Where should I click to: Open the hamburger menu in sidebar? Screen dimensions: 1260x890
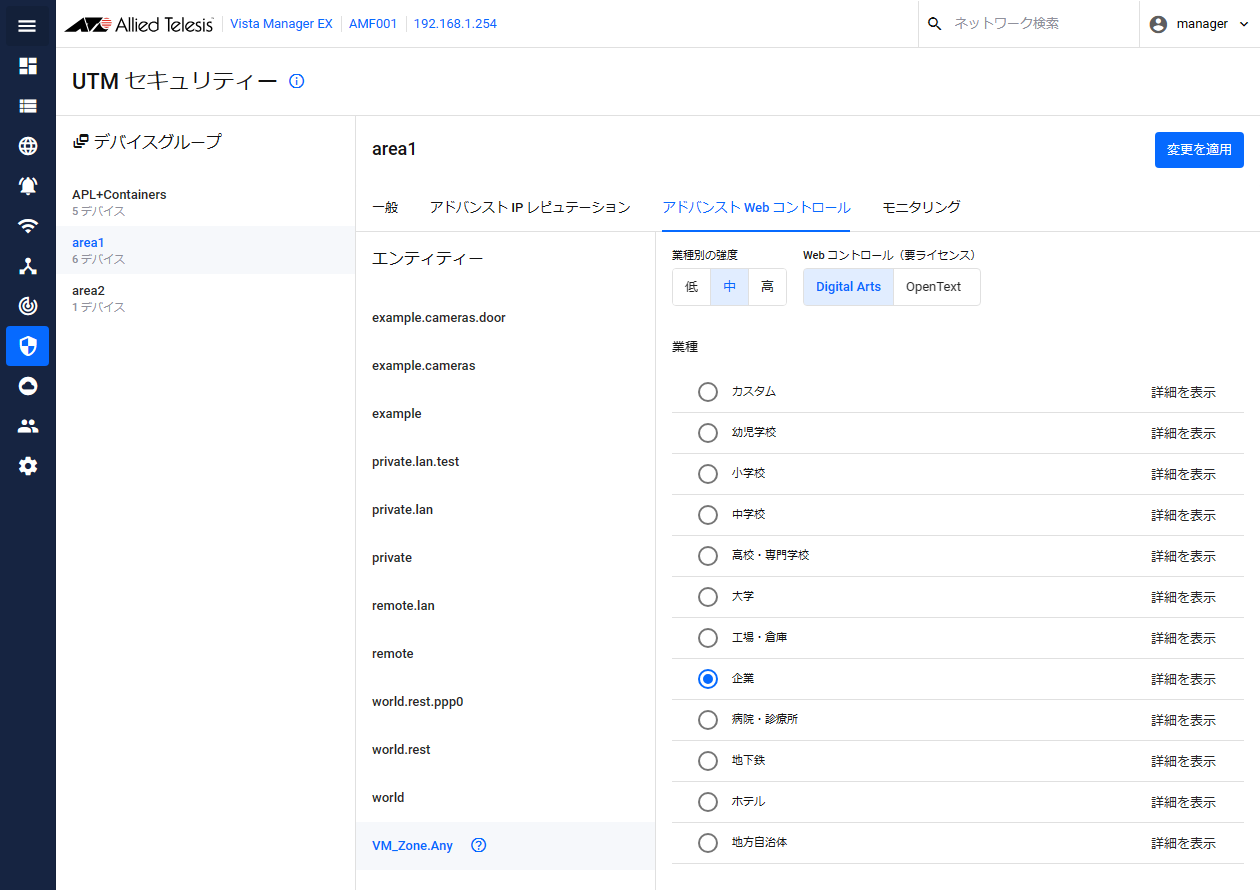coord(27,25)
